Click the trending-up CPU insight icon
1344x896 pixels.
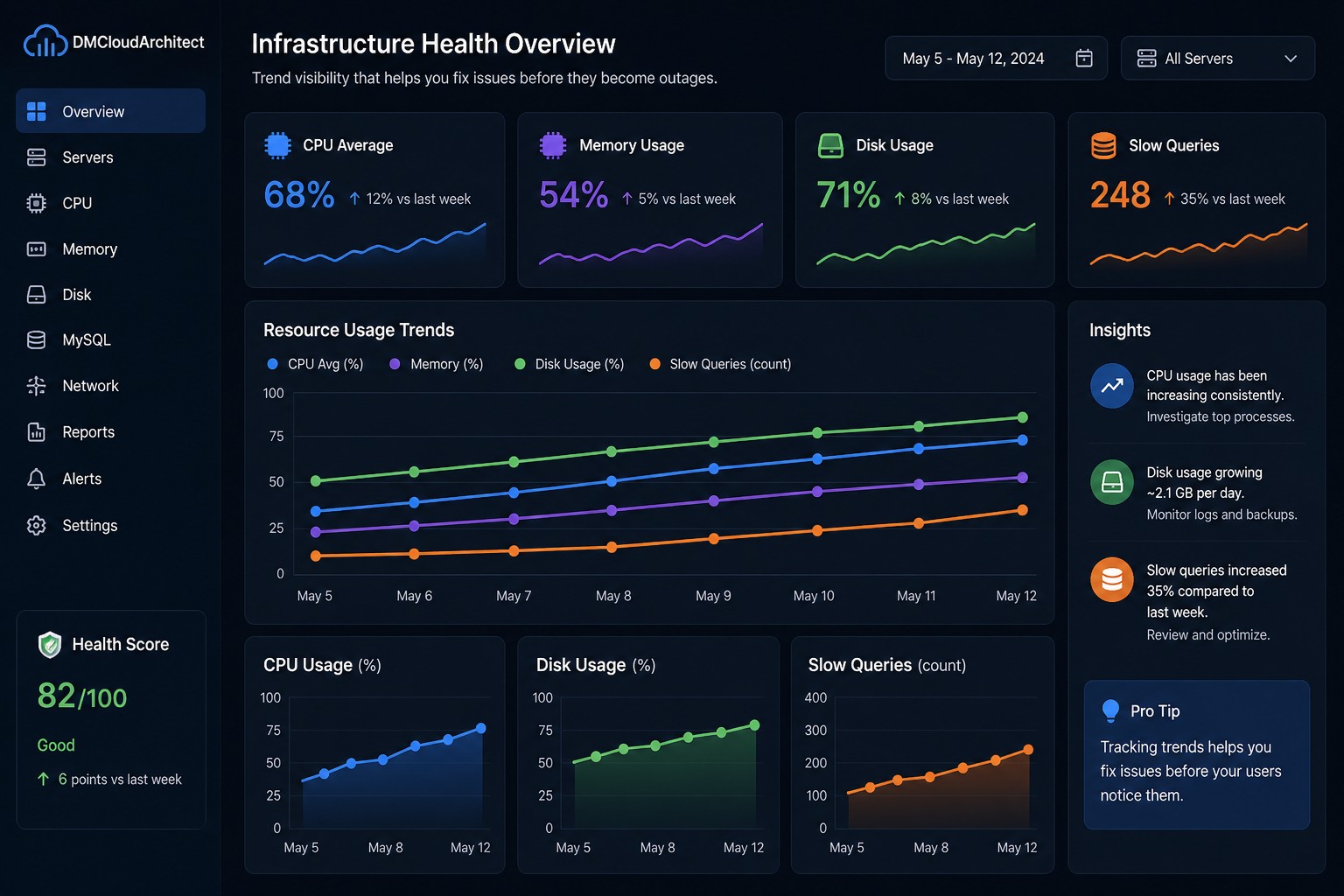tap(1112, 385)
